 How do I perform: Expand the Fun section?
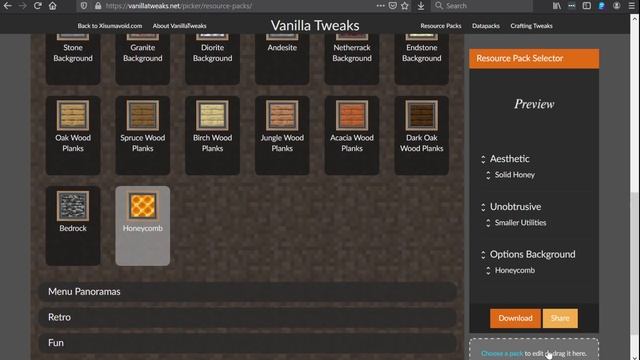(x=248, y=343)
